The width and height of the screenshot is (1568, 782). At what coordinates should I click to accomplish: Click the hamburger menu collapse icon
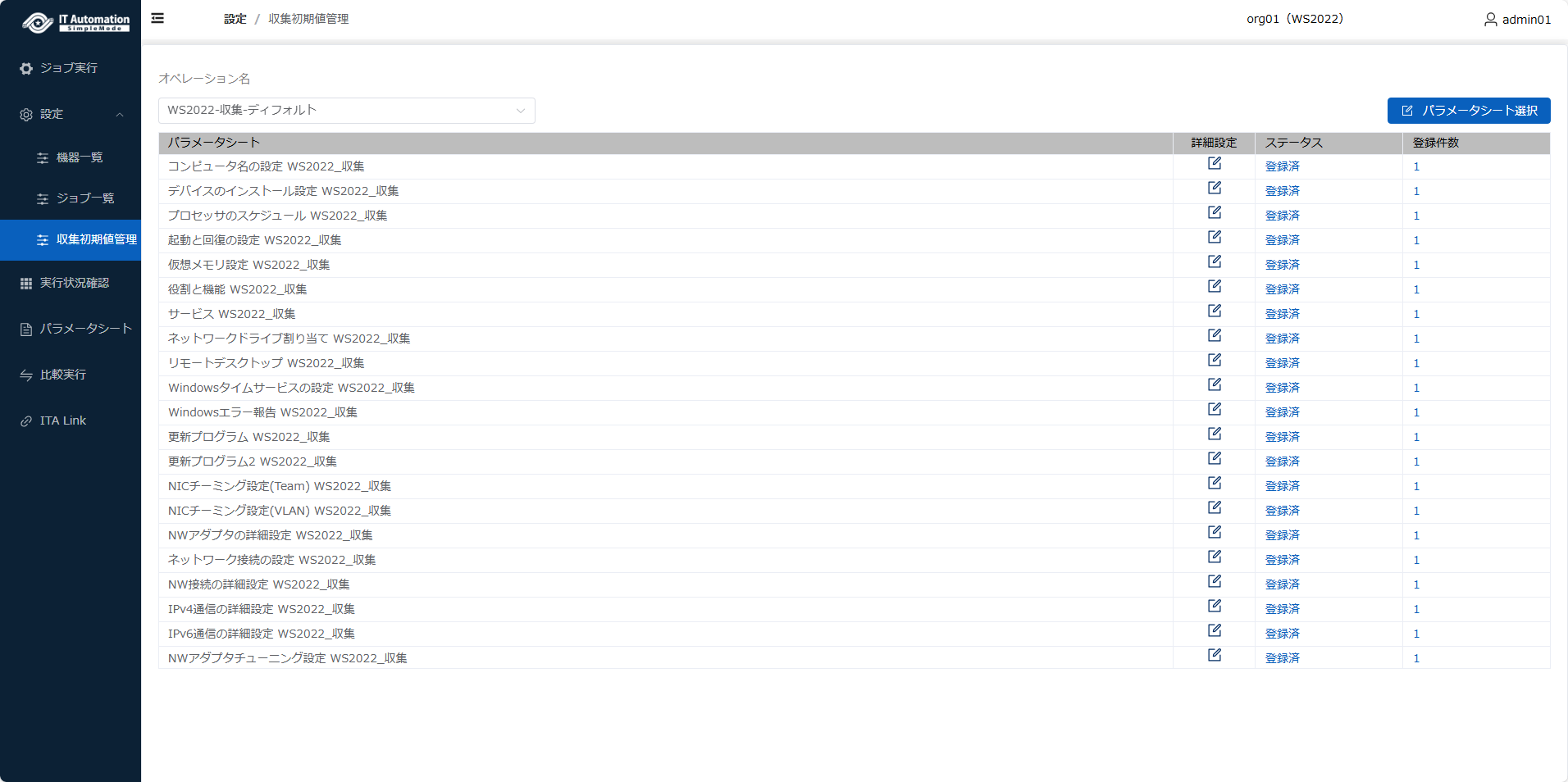(x=157, y=18)
